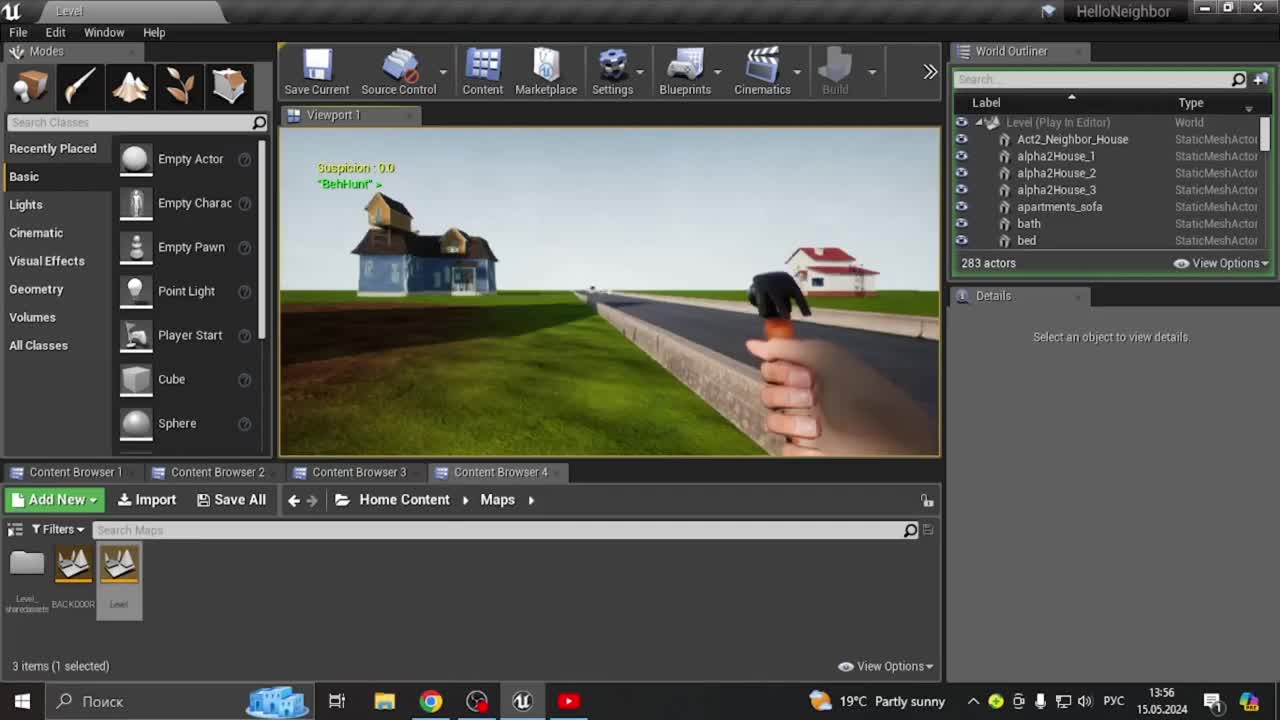The image size is (1280, 720).
Task: Open the Edit menu
Action: point(56,32)
